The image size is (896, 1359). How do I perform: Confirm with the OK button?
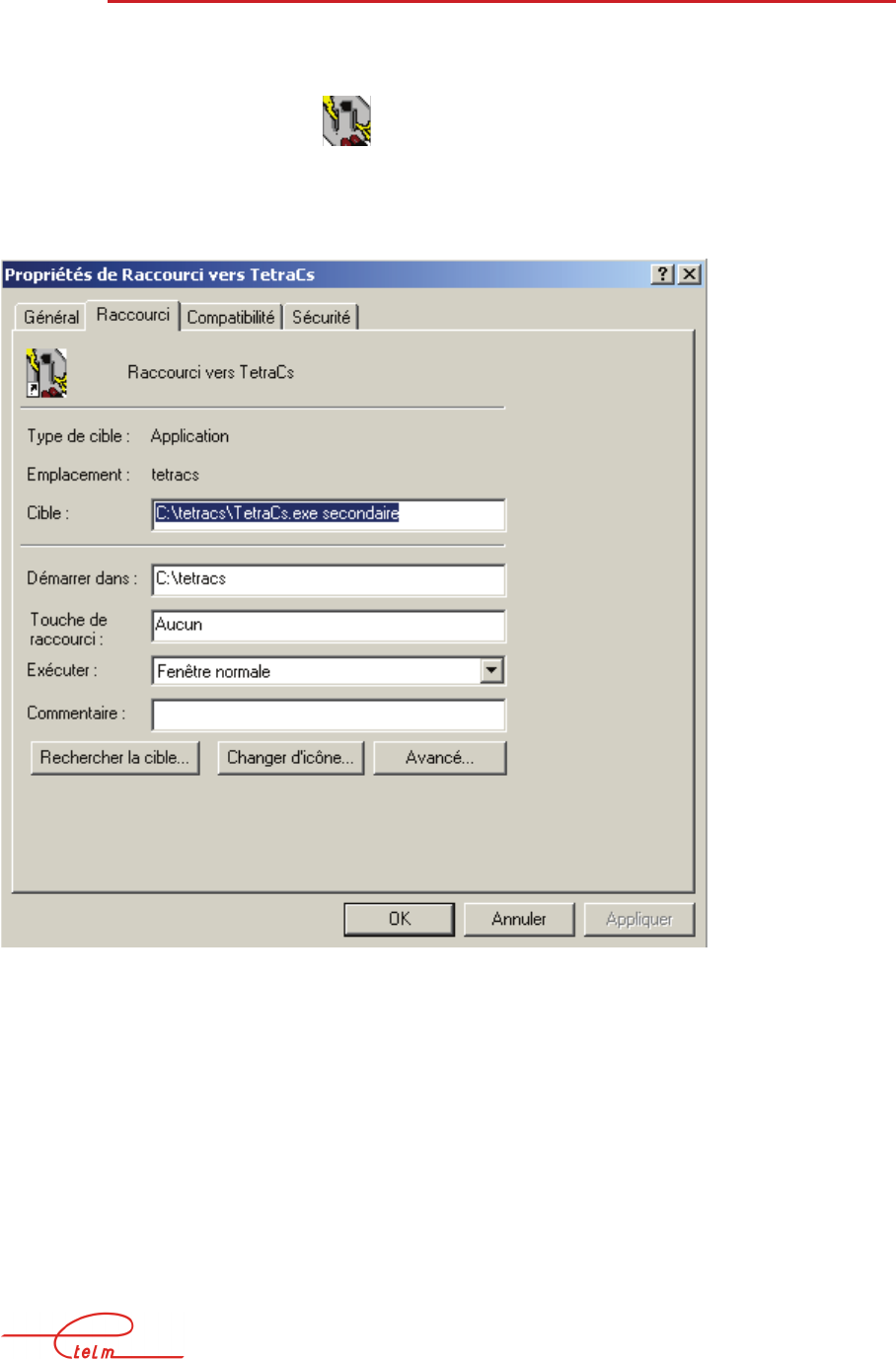pyautogui.click(x=400, y=919)
